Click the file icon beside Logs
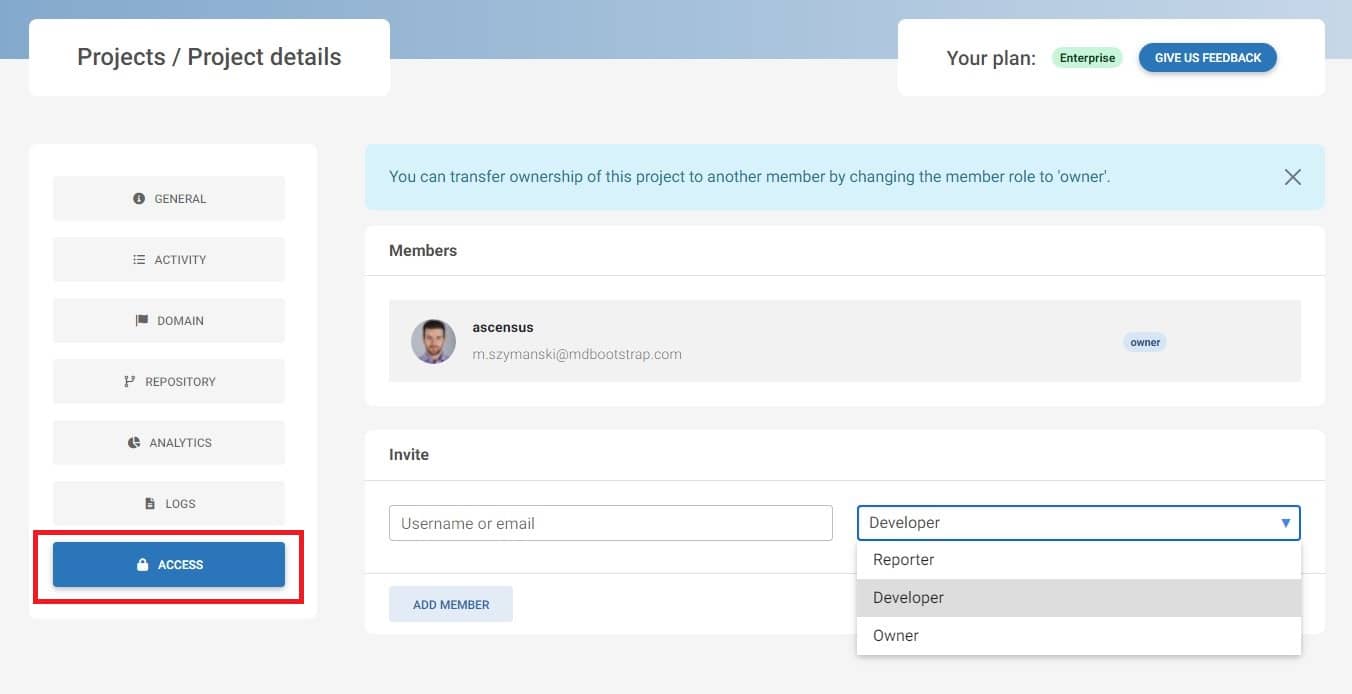Viewport: 1352px width, 694px height. pyautogui.click(x=150, y=504)
